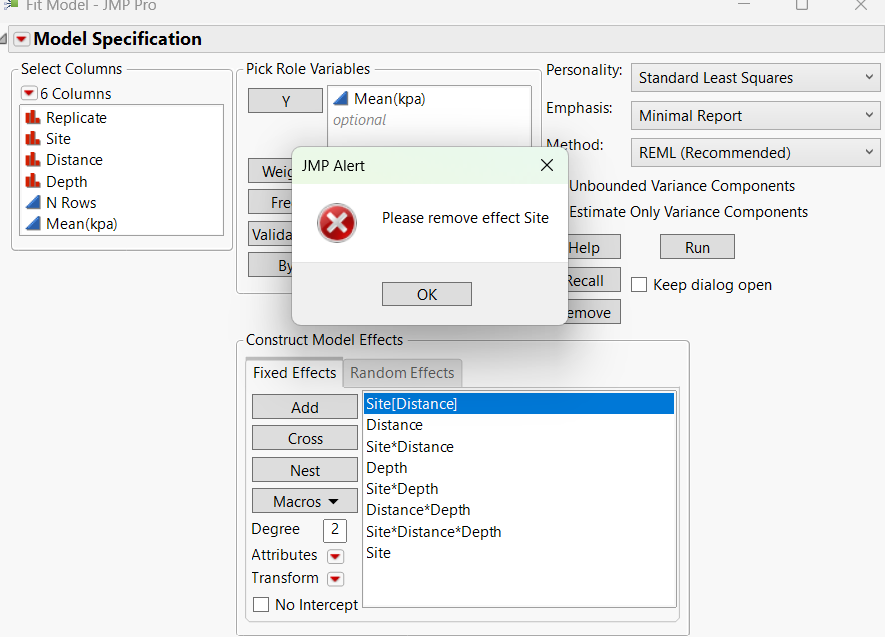This screenshot has height=637, width=885.
Task: Enable the No Intercept checkbox
Action: [261, 604]
